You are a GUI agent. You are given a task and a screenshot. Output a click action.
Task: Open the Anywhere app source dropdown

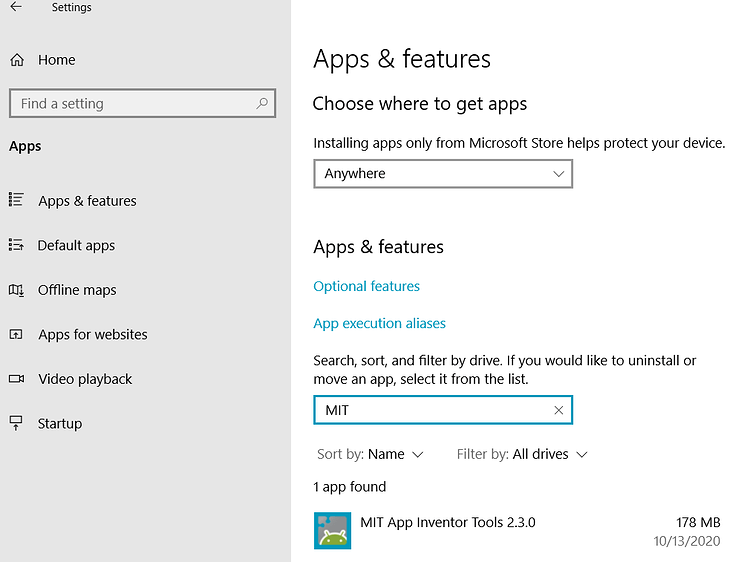pyautogui.click(x=443, y=174)
